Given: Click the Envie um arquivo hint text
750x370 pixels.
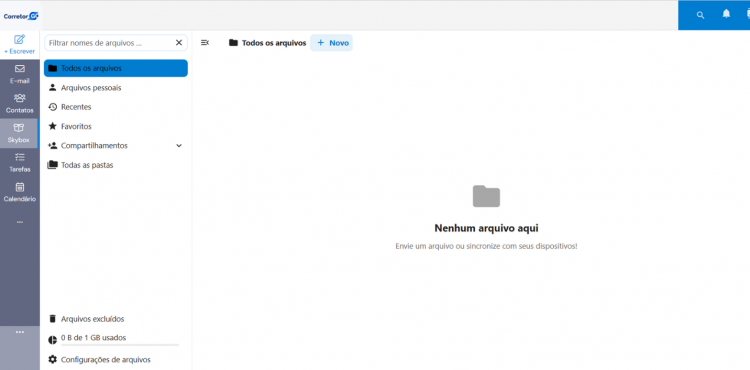Looking at the screenshot, I should (486, 246).
